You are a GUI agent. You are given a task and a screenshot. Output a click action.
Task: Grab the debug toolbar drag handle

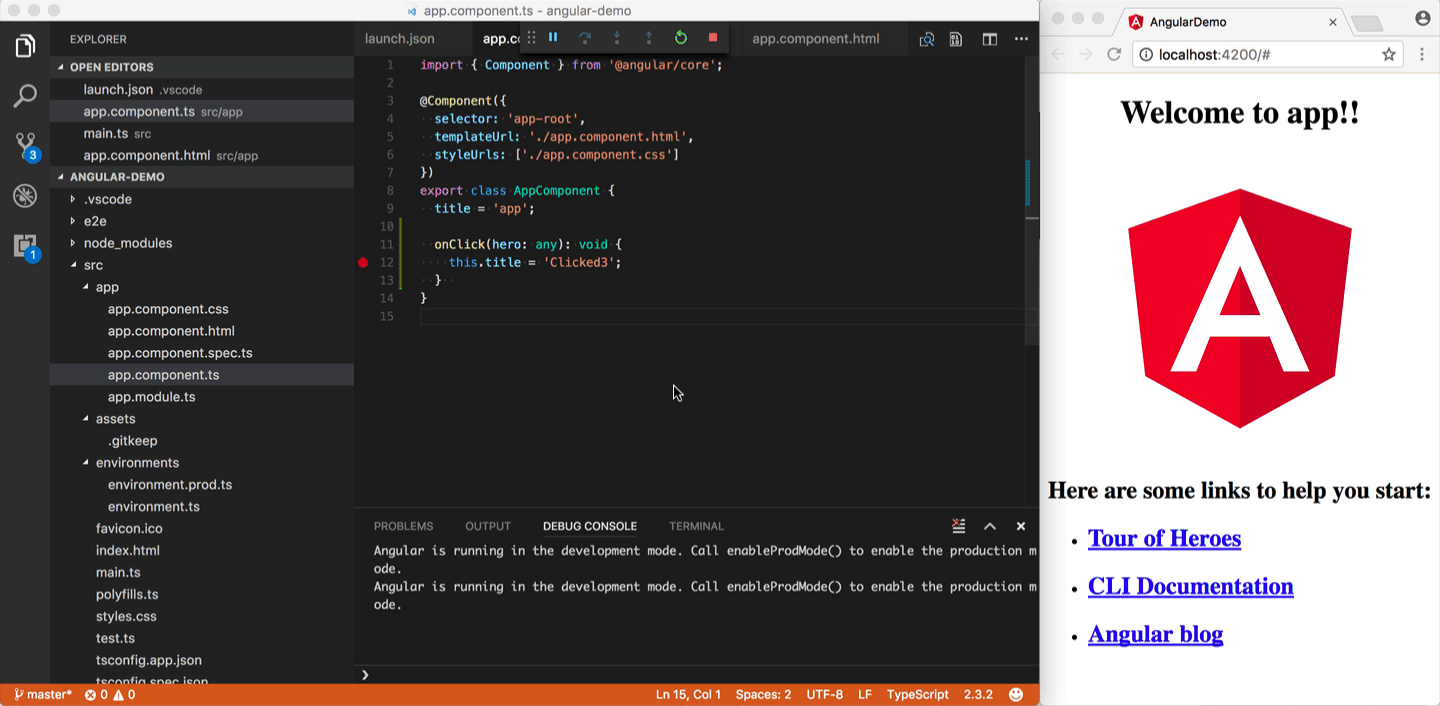532,38
